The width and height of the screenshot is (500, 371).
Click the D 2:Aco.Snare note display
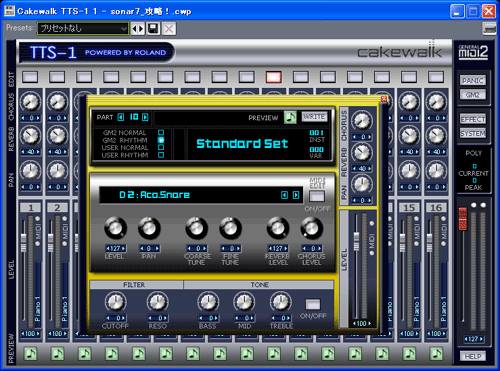pos(155,195)
